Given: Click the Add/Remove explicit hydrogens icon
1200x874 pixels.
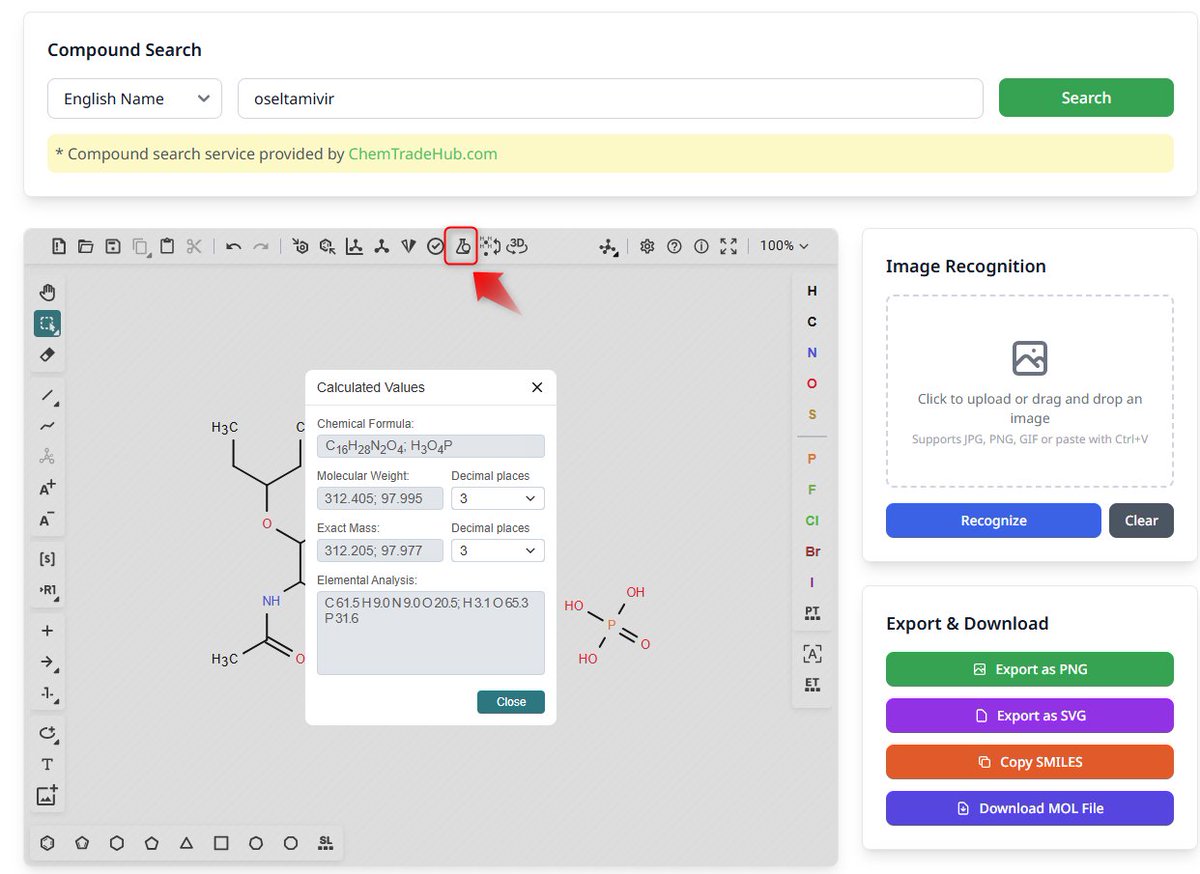Looking at the screenshot, I should 490,246.
